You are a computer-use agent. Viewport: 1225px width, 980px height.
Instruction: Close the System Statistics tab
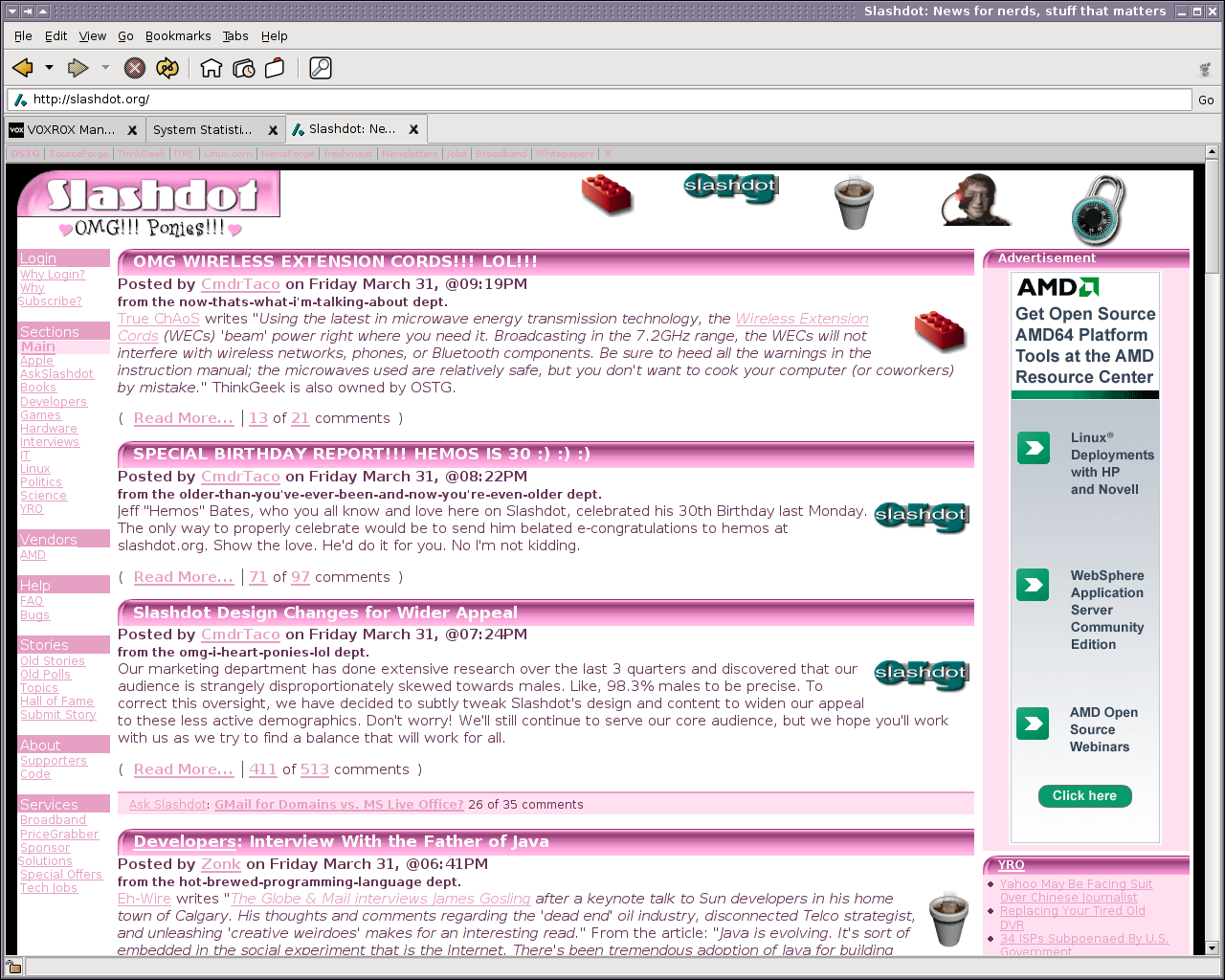click(273, 130)
